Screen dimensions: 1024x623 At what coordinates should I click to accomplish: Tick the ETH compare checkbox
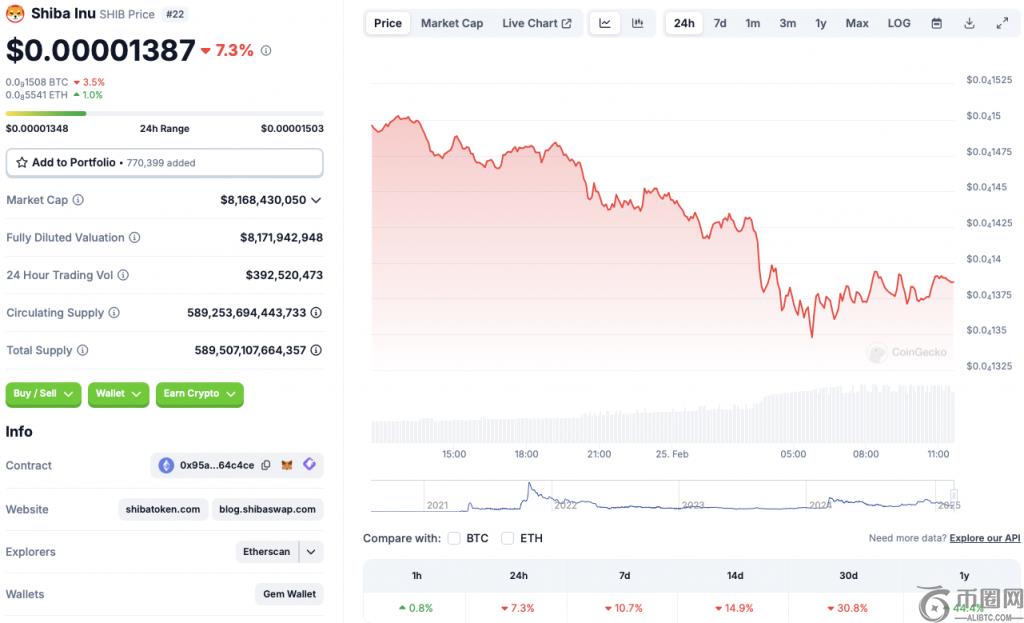507,538
